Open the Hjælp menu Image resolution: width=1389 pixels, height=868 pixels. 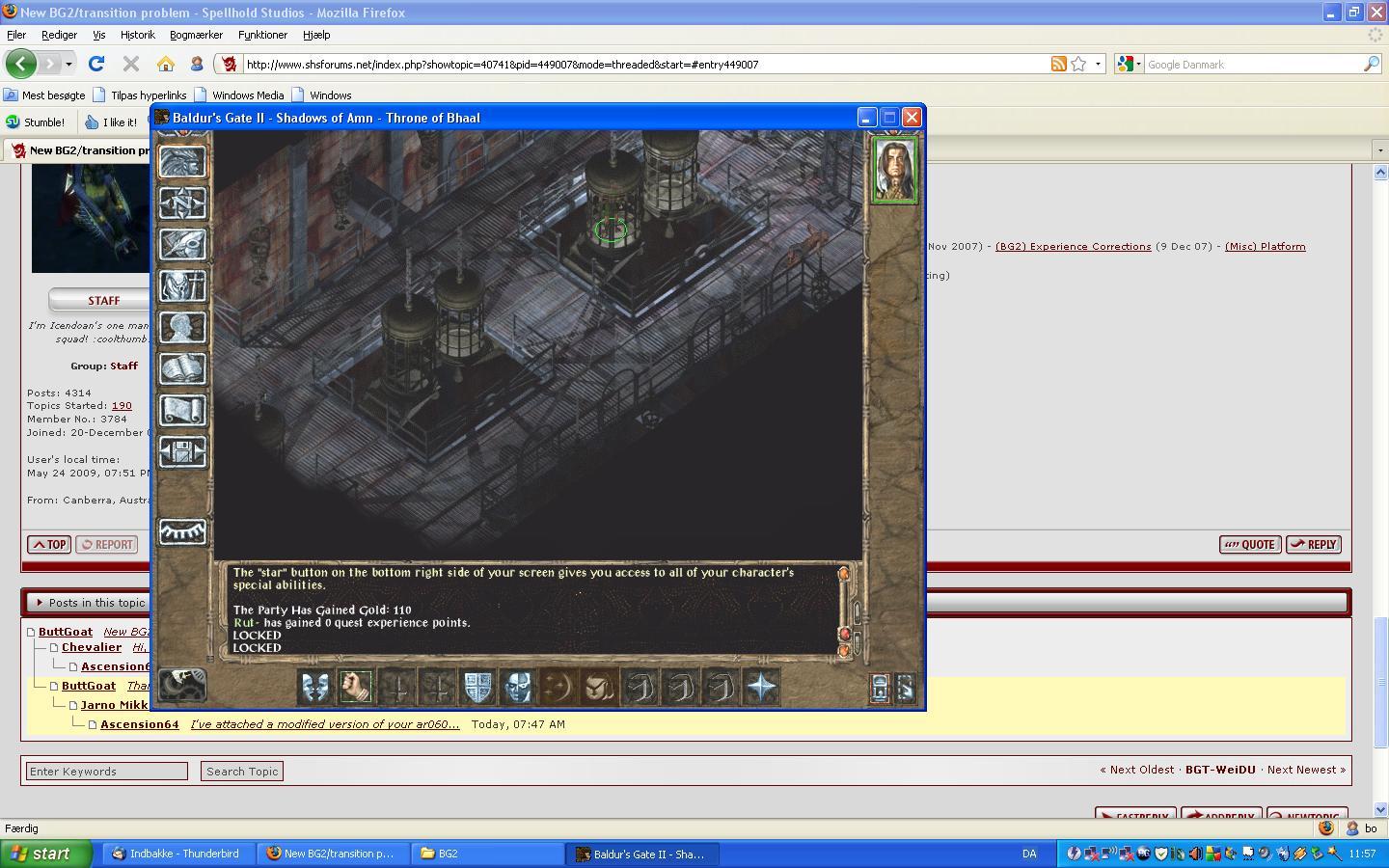coord(316,35)
